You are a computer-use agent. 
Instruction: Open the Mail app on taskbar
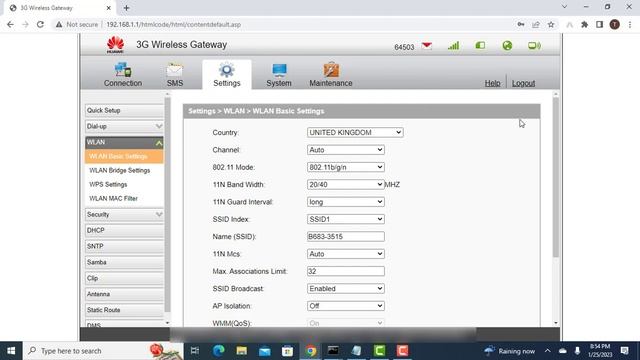[264, 351]
